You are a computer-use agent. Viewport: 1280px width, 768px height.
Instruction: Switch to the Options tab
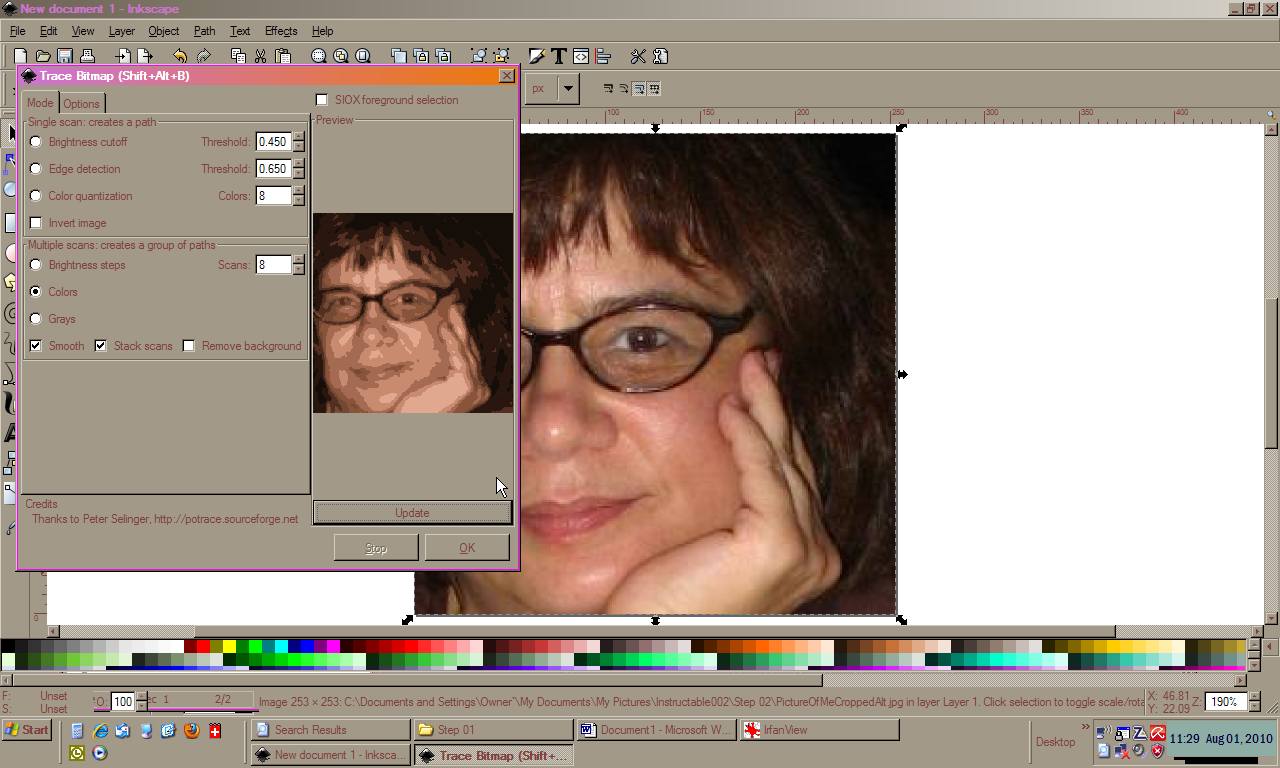(x=81, y=104)
